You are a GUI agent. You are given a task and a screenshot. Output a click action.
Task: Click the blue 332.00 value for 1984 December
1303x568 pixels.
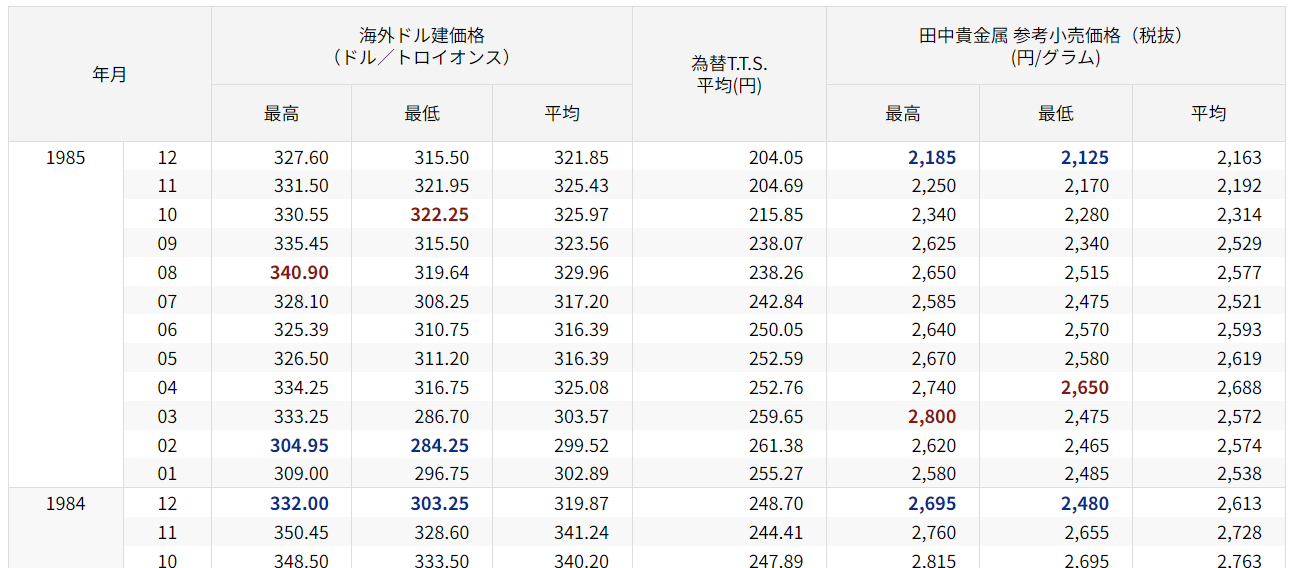pyautogui.click(x=299, y=504)
